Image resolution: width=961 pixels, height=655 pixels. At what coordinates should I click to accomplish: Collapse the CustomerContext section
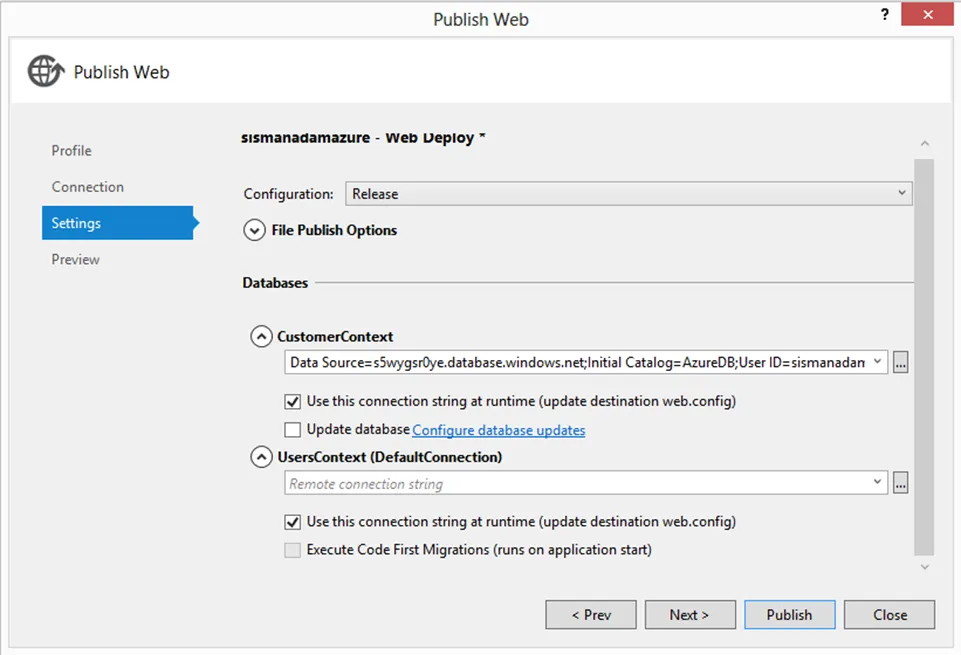[261, 336]
